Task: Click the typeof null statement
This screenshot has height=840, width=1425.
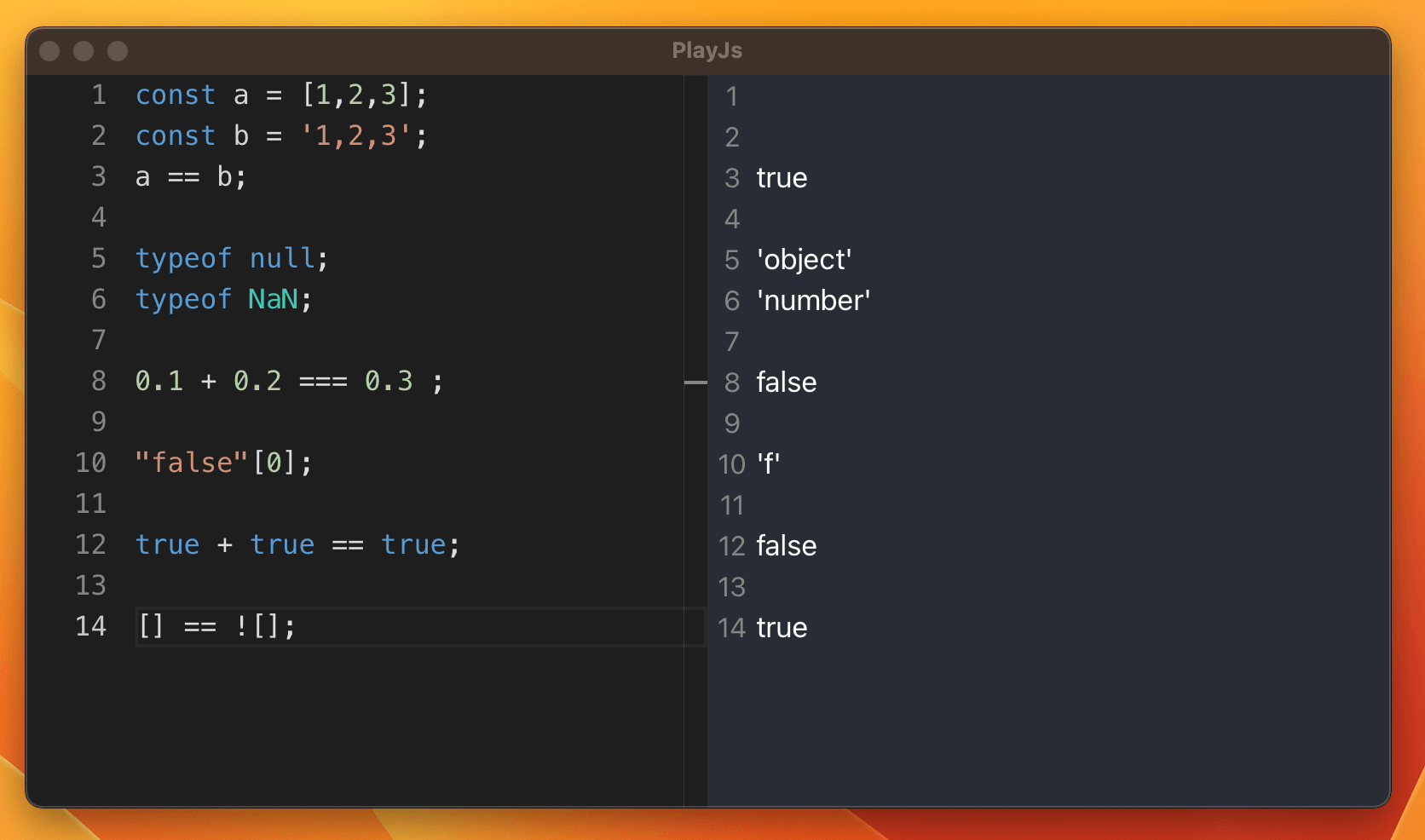Action: tap(230, 258)
